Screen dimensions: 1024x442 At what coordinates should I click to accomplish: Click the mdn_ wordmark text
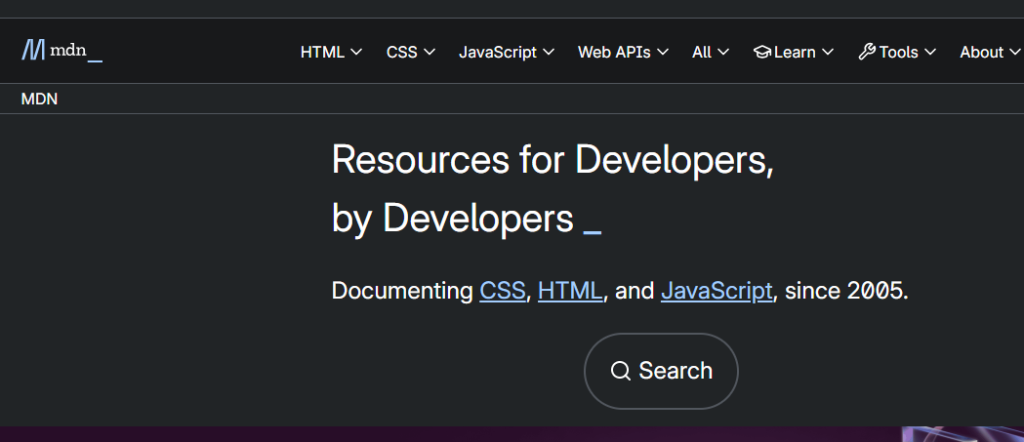click(x=76, y=51)
